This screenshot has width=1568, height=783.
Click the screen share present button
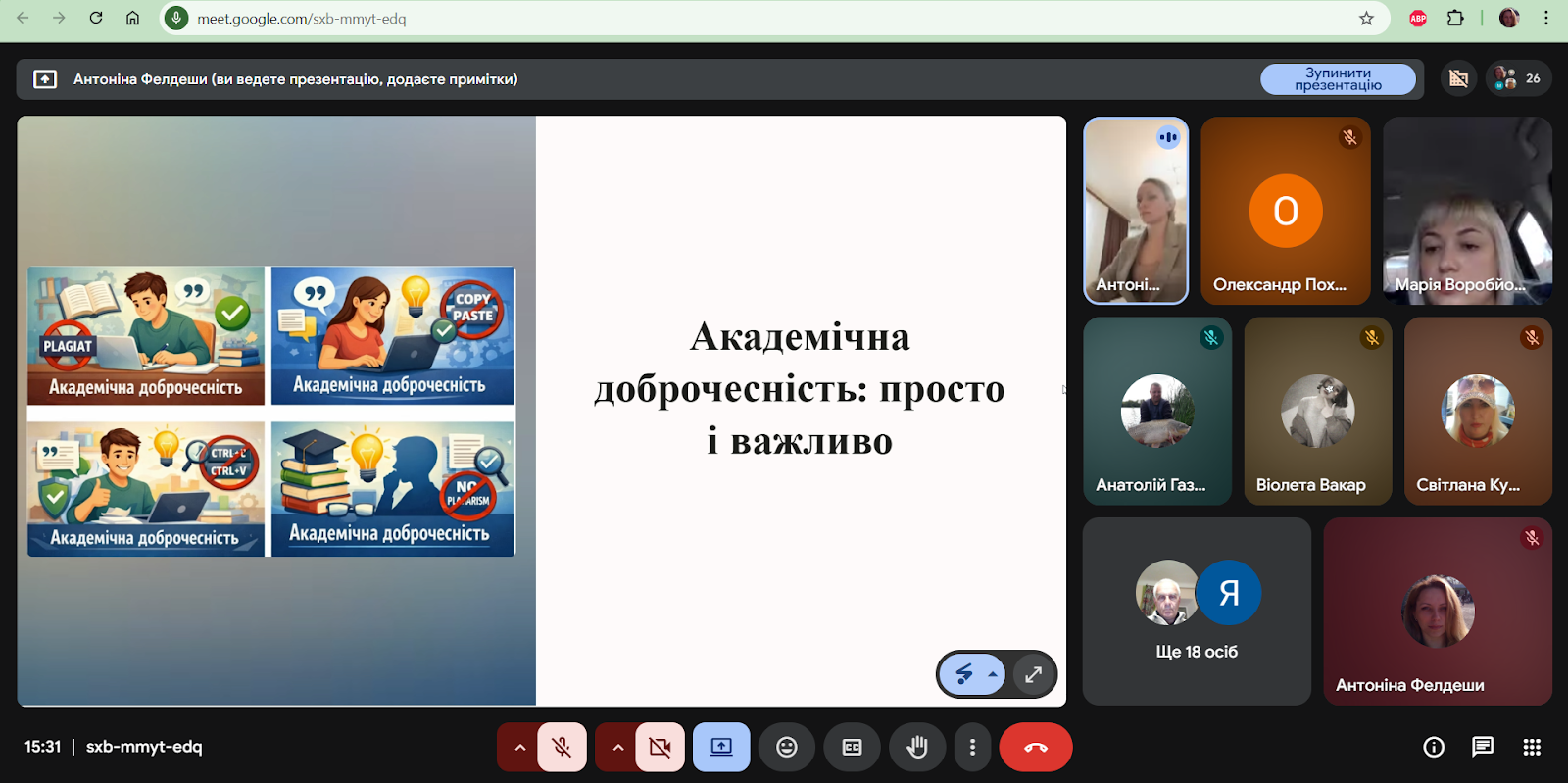point(721,747)
